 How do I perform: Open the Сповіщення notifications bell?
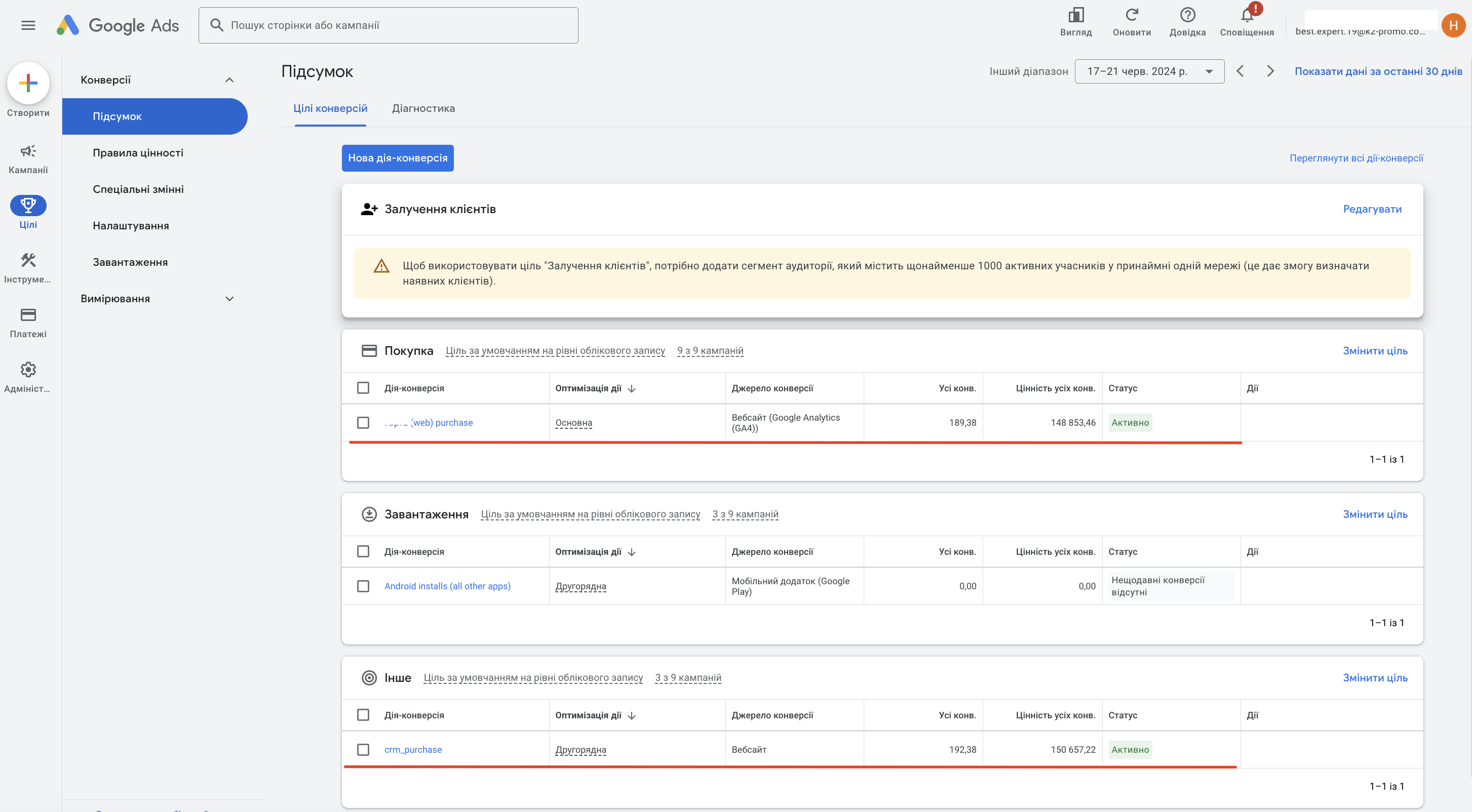(1247, 15)
